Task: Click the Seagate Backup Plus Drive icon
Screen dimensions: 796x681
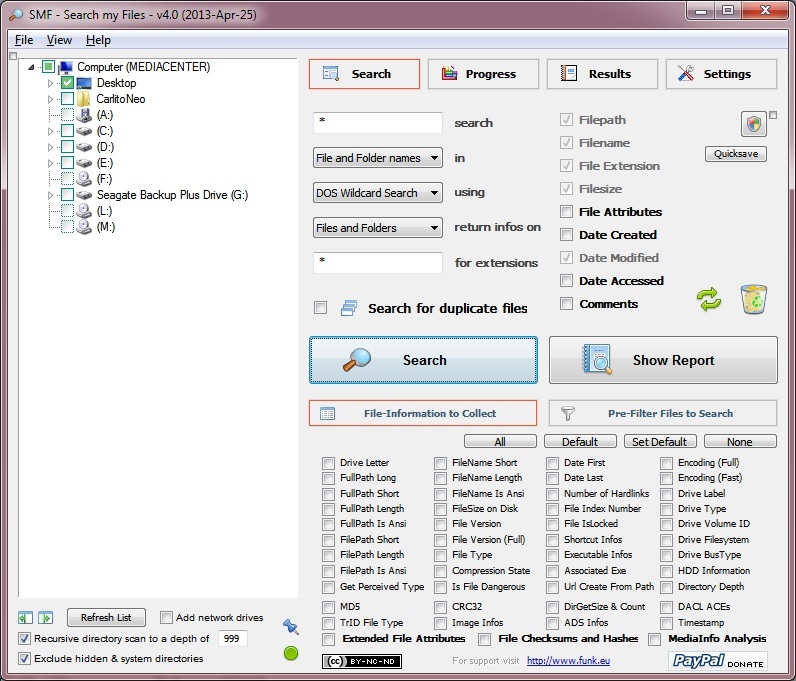Action: (84, 195)
